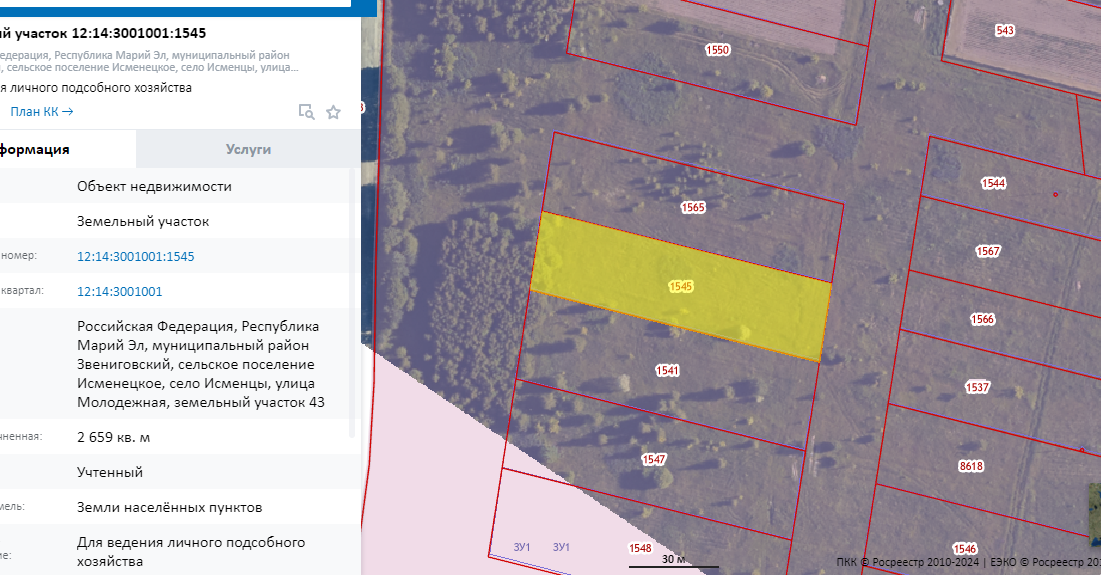Switch to the Услуги tab
The image size is (1101, 575).
point(248,149)
